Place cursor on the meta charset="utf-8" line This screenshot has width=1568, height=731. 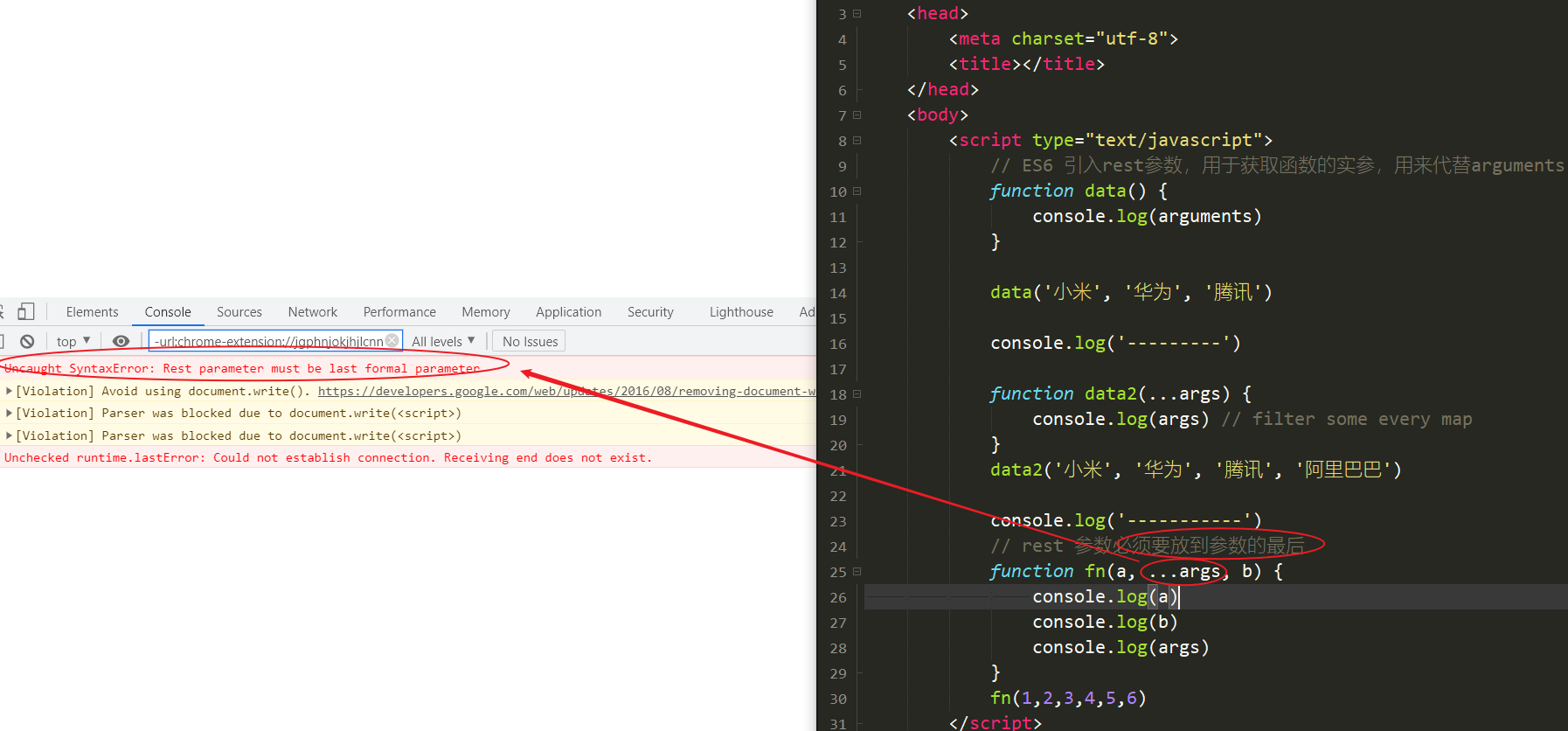pos(1064,38)
